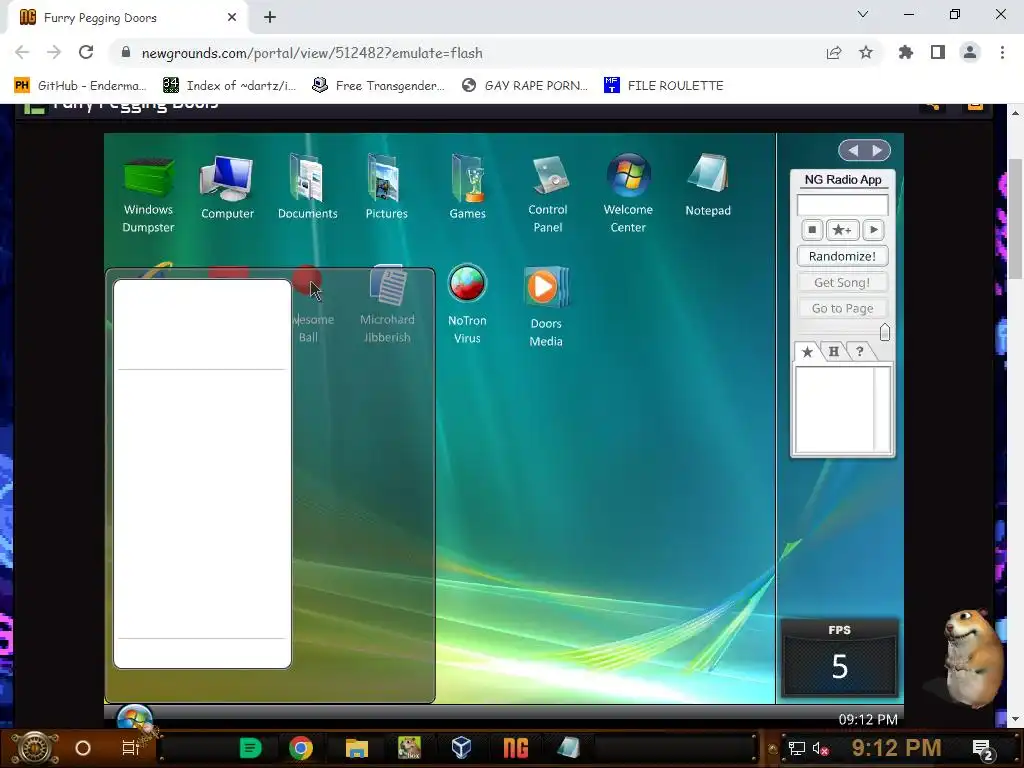Open the Newgrounds NG taskbar icon
Image resolution: width=1024 pixels, height=768 pixels.
tap(515, 748)
